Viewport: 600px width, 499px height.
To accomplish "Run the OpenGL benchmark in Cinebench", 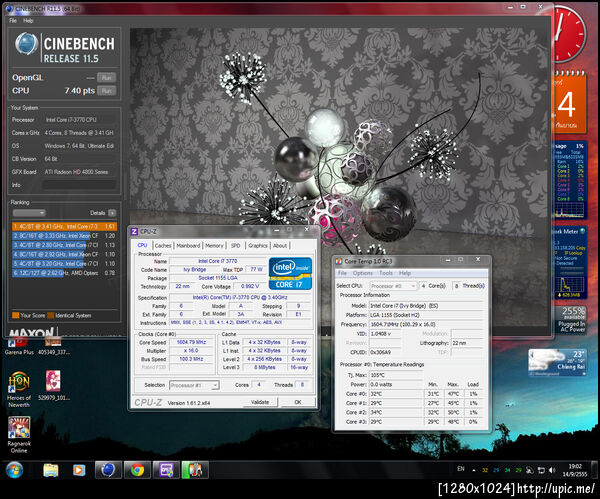I will point(106,78).
